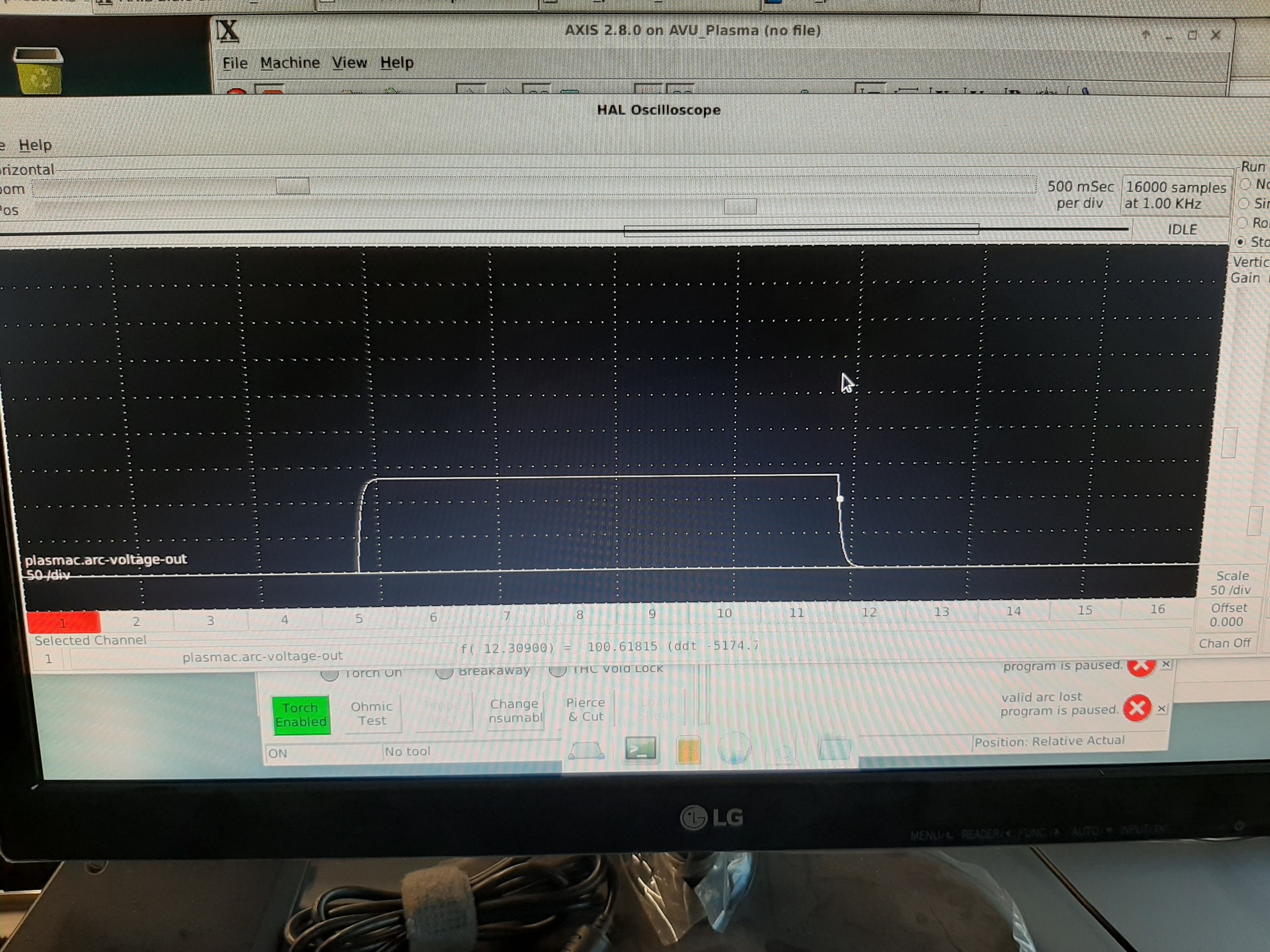The height and width of the screenshot is (952, 1270).
Task: Select oscilloscope channel 2
Action: 136,622
